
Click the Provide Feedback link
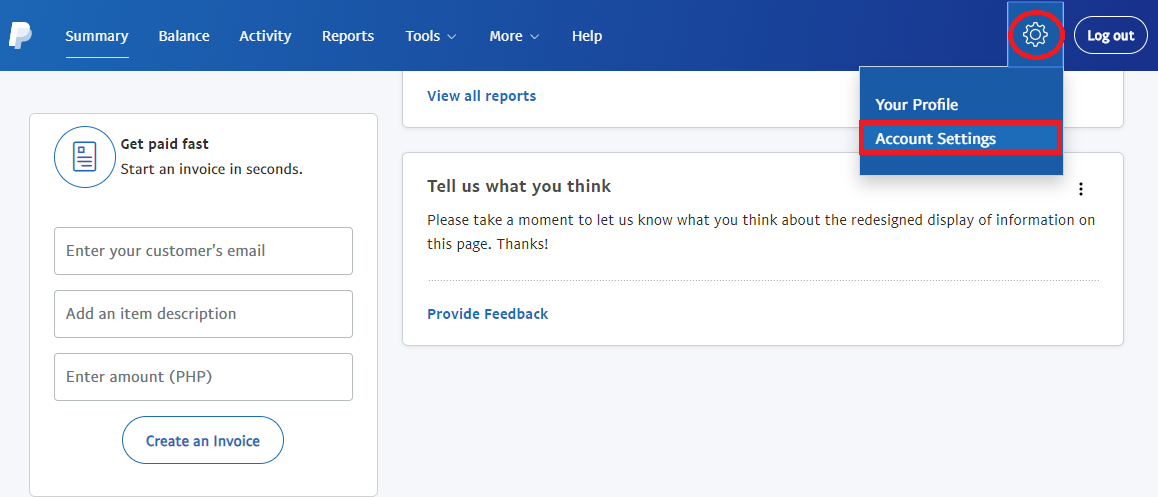pos(487,314)
